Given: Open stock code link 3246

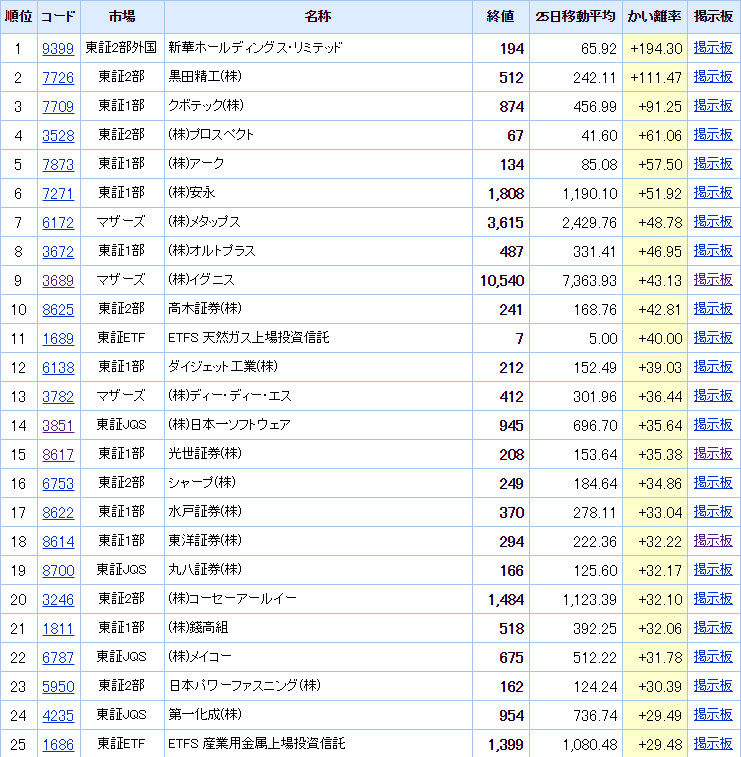Looking at the screenshot, I should coord(58,599).
